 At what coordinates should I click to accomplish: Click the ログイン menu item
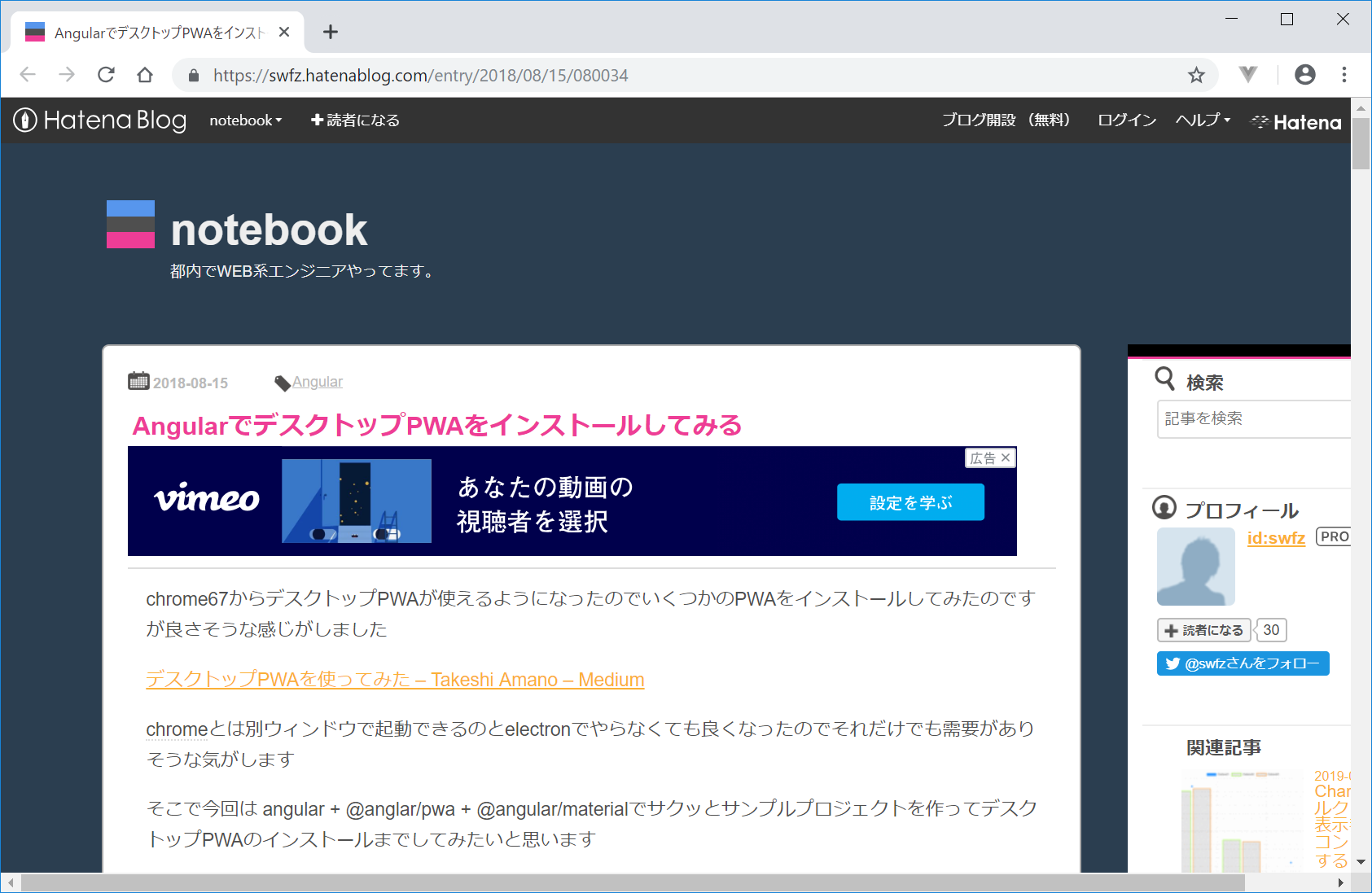pos(1126,120)
